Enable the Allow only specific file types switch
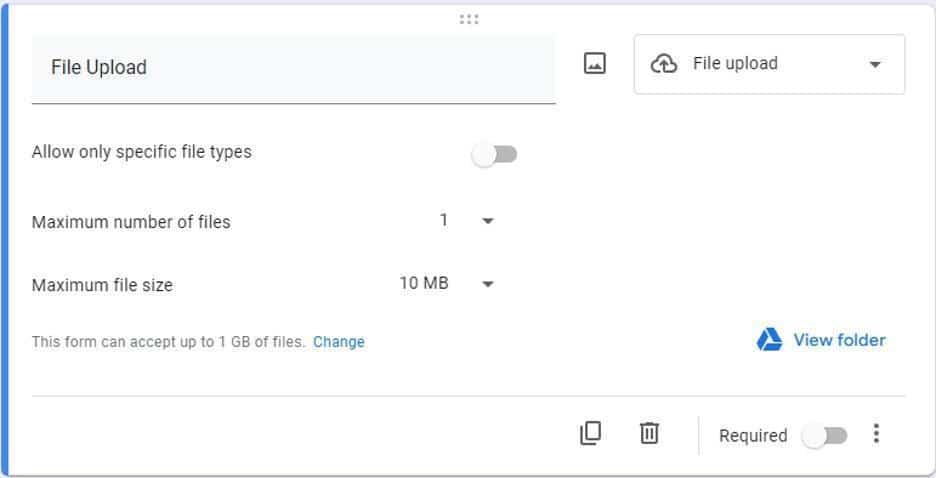This screenshot has width=936, height=478. tap(495, 154)
